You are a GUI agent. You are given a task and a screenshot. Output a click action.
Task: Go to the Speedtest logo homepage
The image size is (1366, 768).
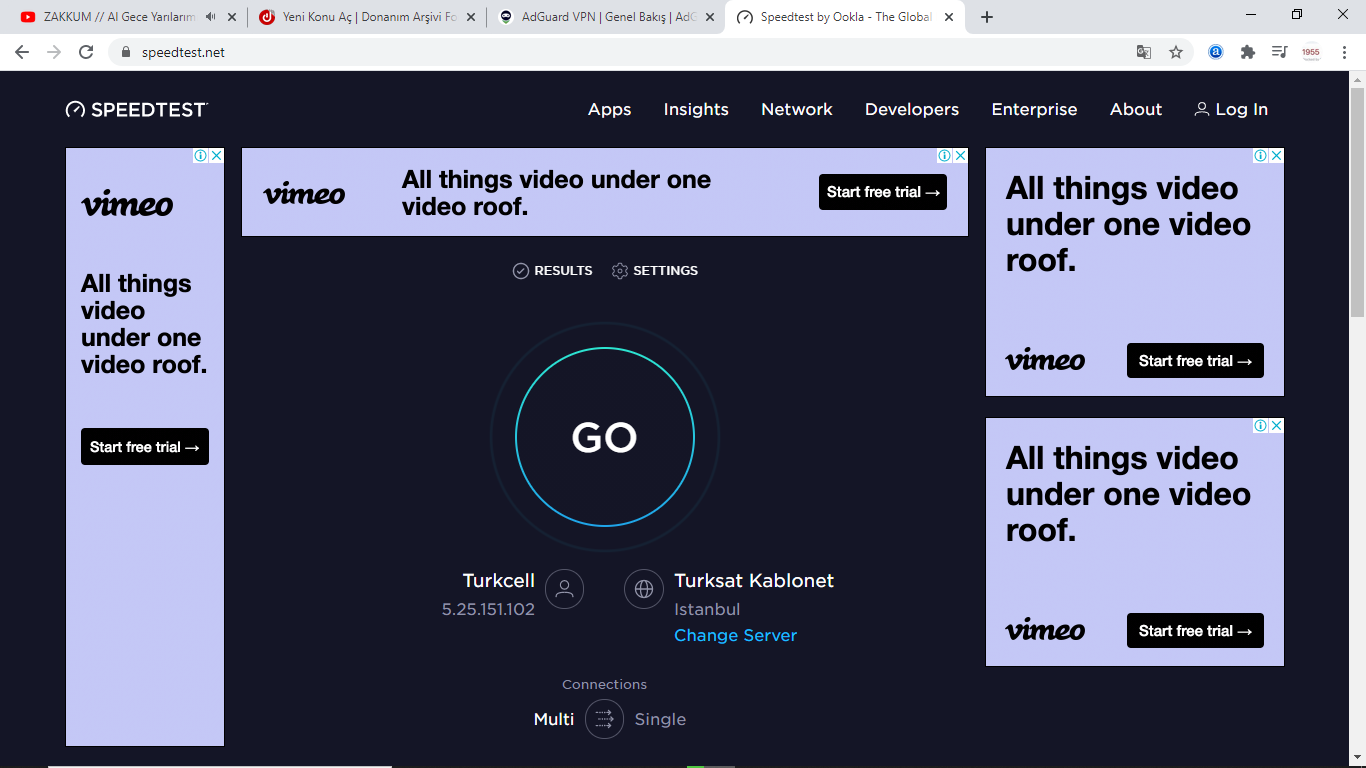point(137,110)
